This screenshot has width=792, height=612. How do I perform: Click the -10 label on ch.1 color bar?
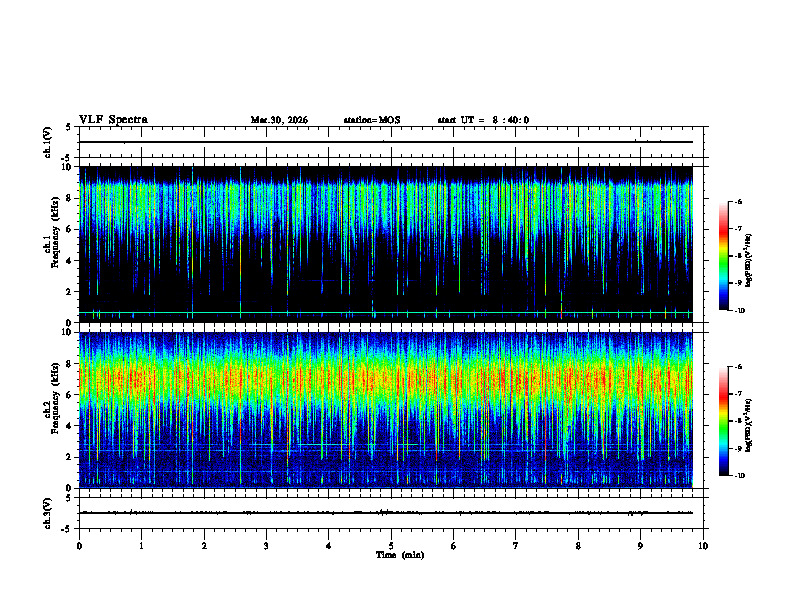tap(740, 311)
